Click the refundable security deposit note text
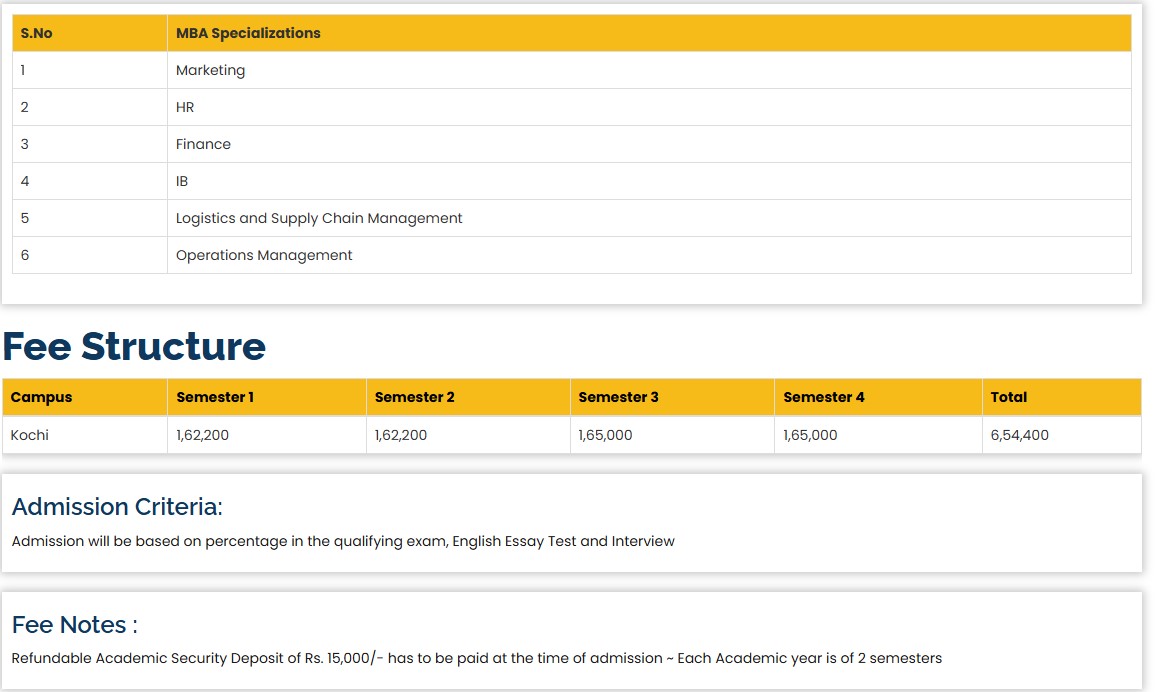This screenshot has height=692, width=1156. click(x=476, y=658)
